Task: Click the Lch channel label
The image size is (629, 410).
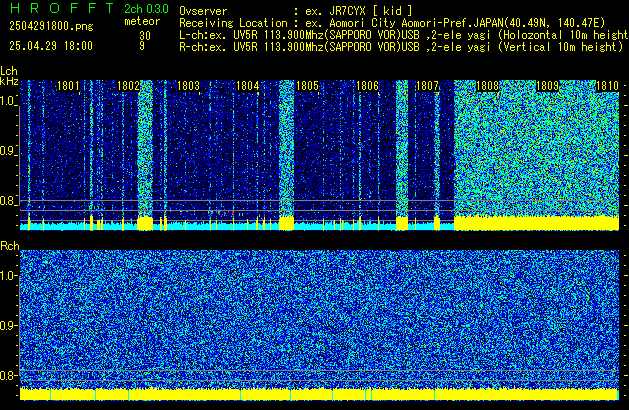Action: pyautogui.click(x=9, y=71)
